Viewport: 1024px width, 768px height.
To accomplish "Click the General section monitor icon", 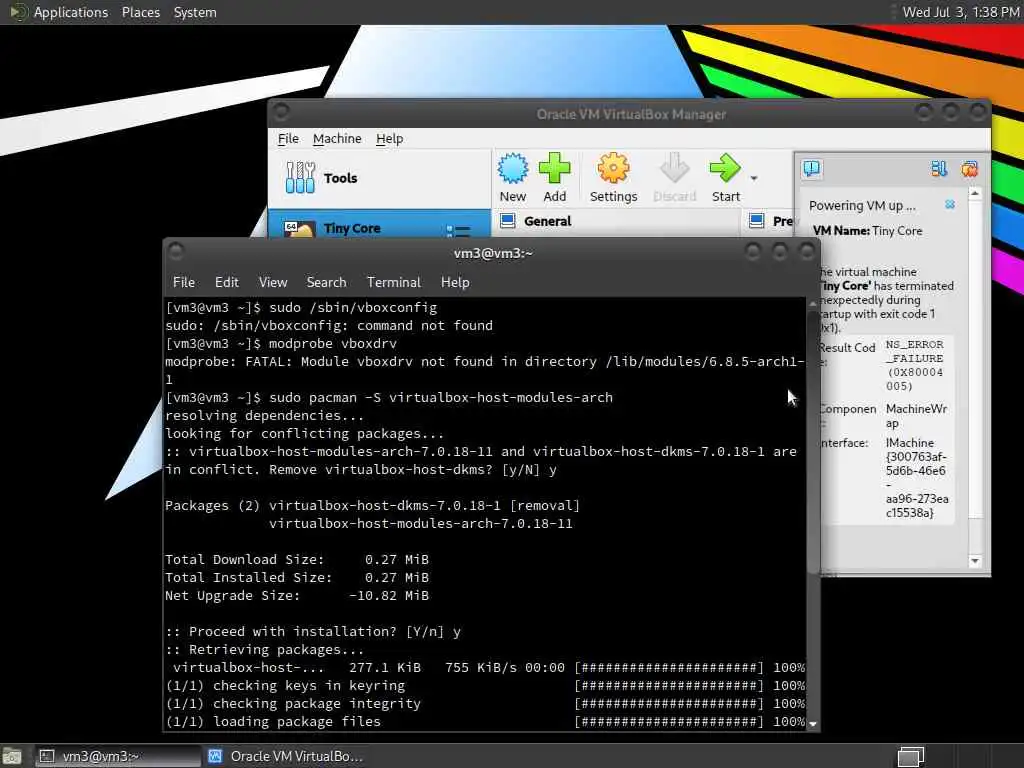I will [x=508, y=221].
